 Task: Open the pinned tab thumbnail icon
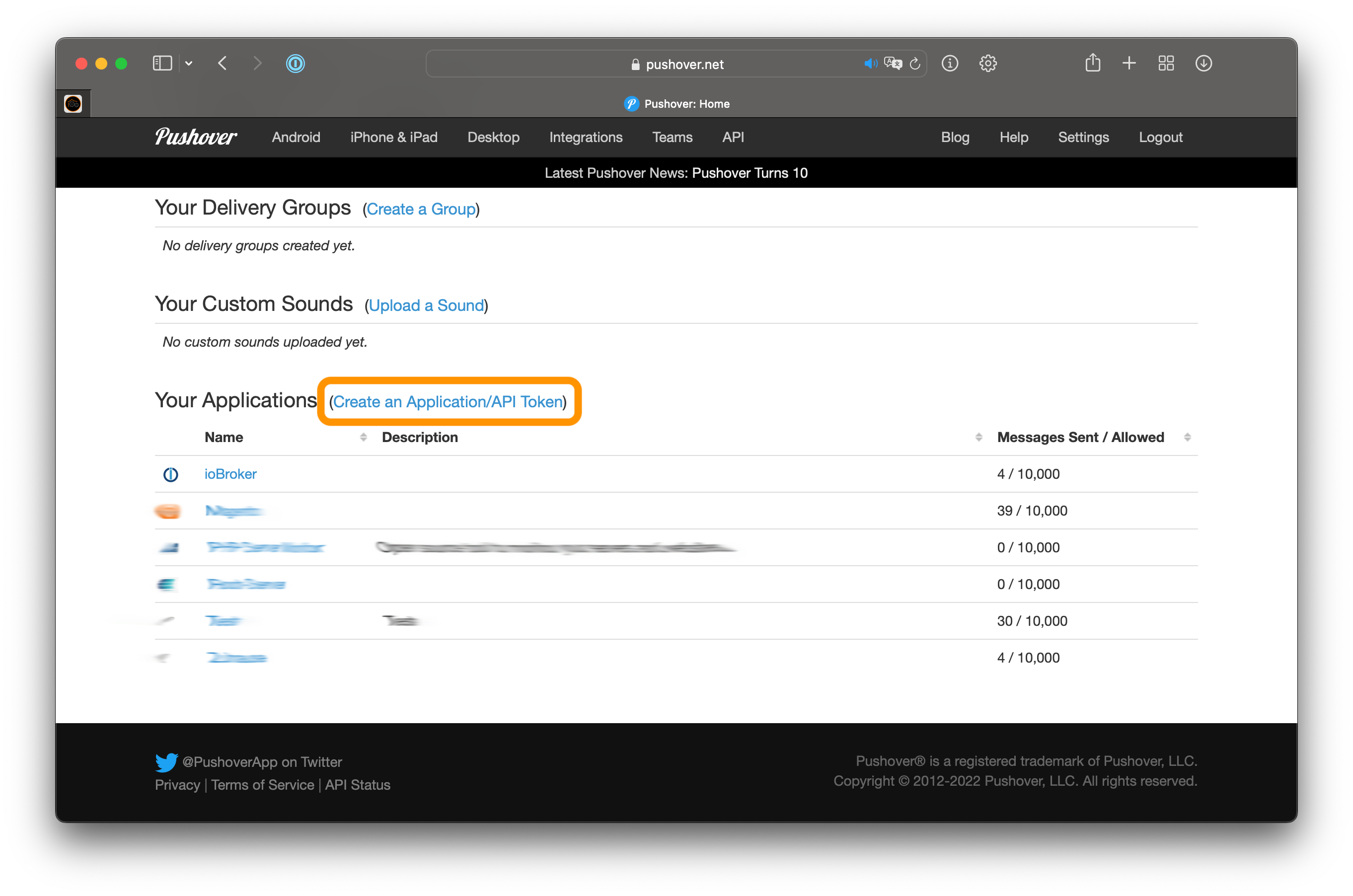coord(73,103)
